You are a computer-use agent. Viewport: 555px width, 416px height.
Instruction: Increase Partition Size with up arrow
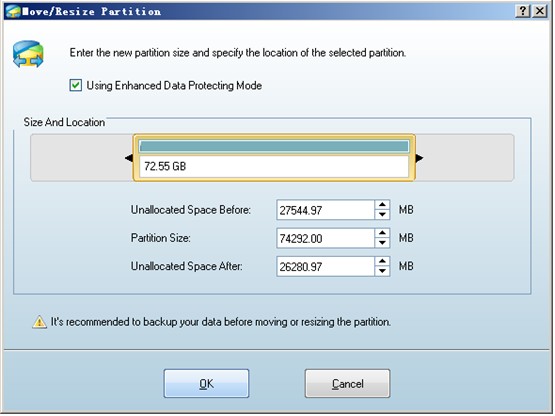tap(382, 233)
